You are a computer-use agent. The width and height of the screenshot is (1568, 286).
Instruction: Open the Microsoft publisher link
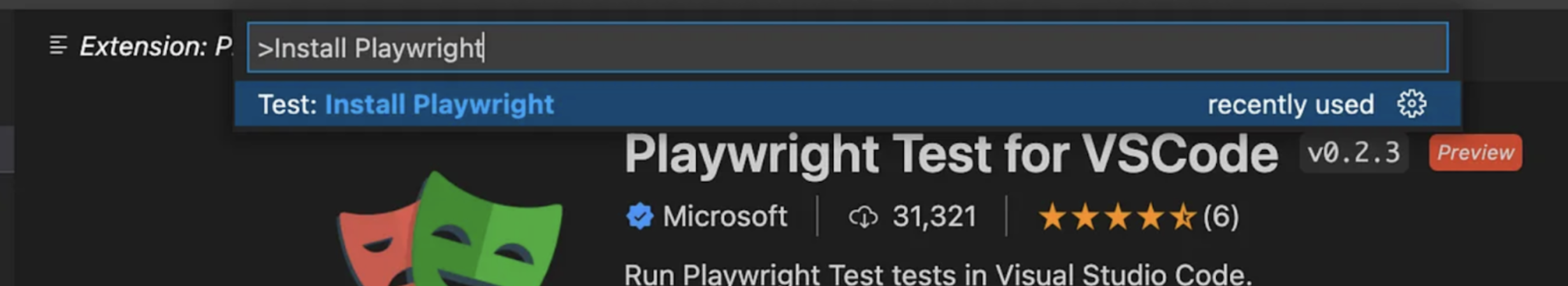725,216
